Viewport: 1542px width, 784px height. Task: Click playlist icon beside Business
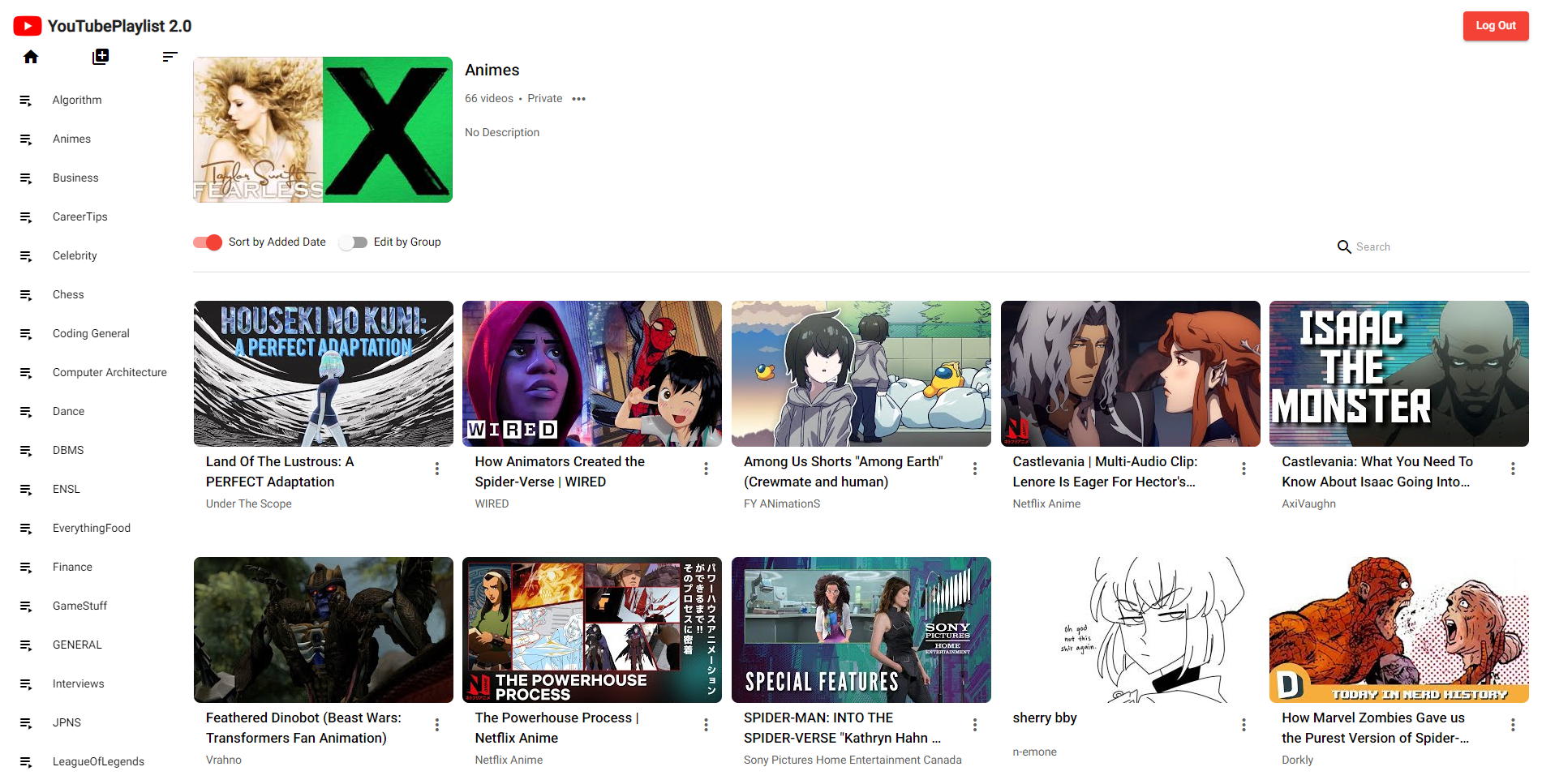[x=26, y=178]
